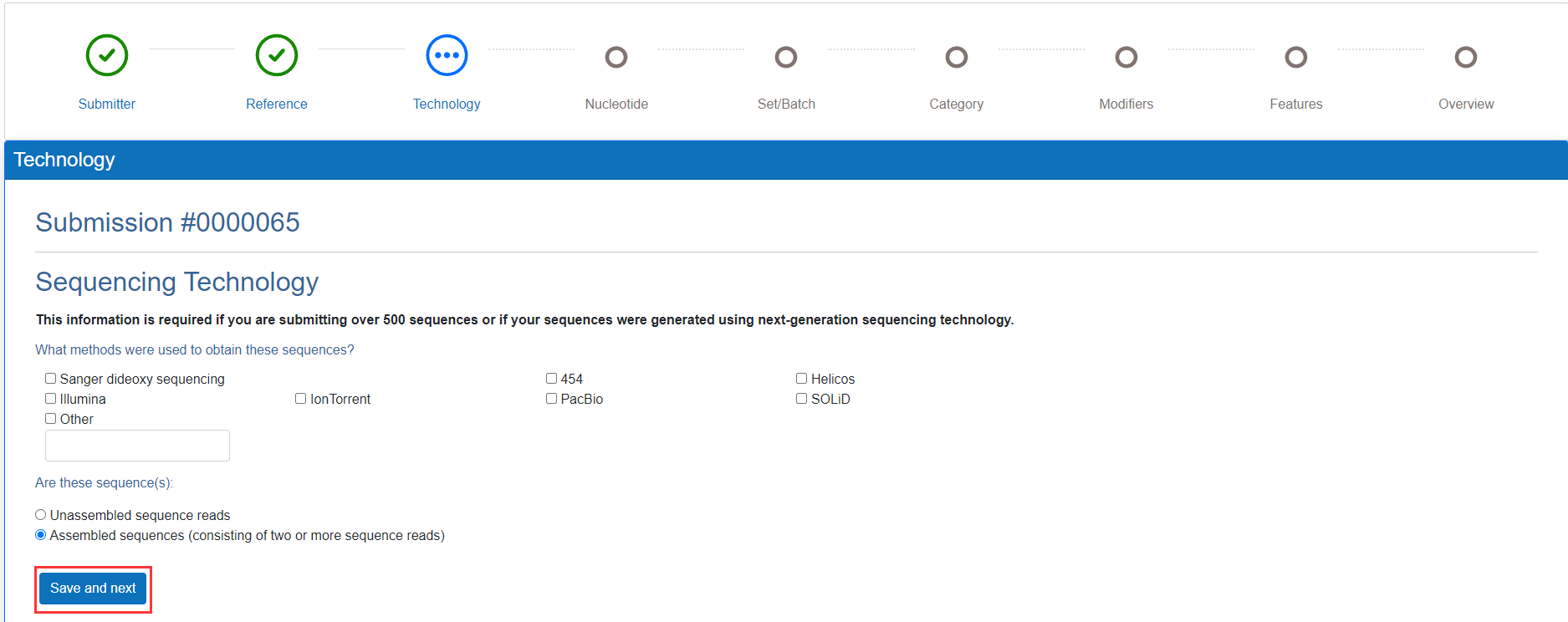
Task: Choose the Assembled sequences radio button
Action: coord(41,535)
